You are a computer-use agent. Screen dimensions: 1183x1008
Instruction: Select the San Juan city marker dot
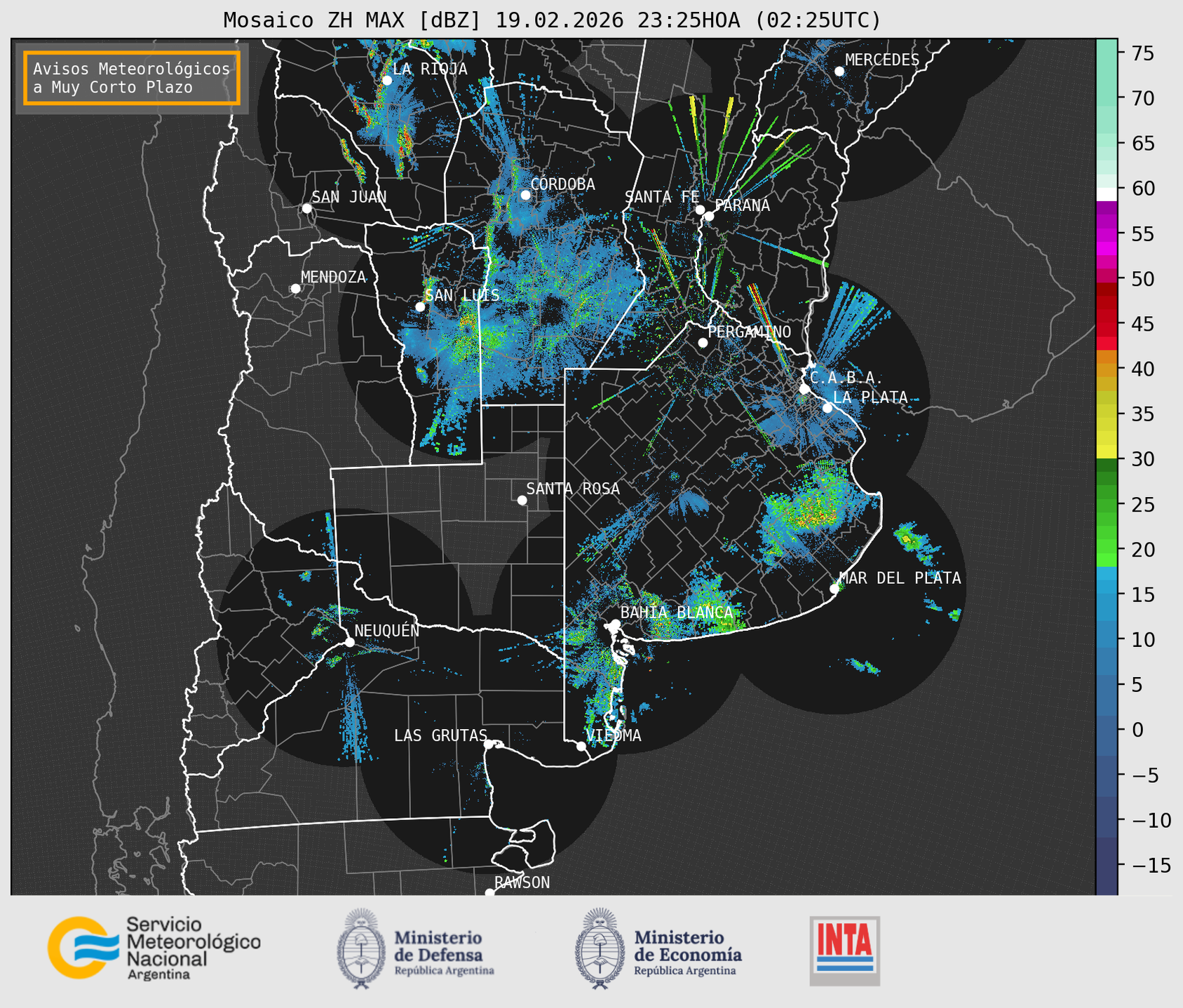click(306, 208)
